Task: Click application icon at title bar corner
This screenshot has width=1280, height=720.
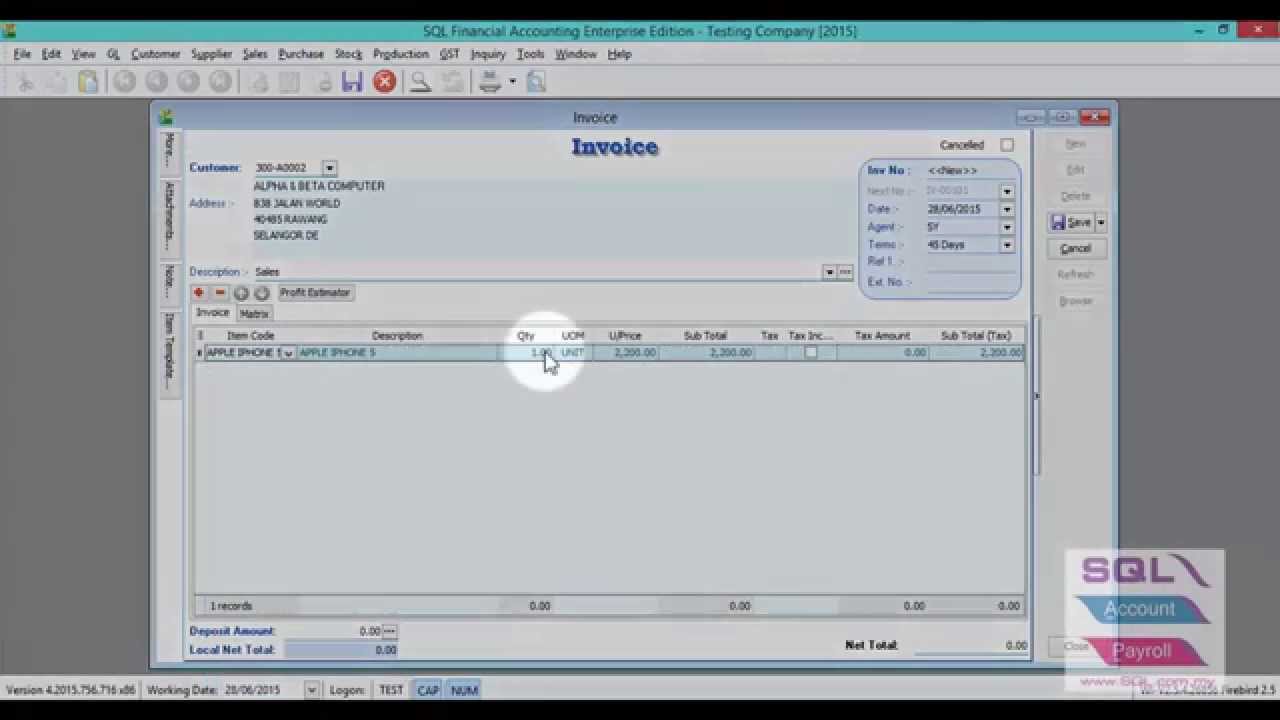Action: [9, 31]
